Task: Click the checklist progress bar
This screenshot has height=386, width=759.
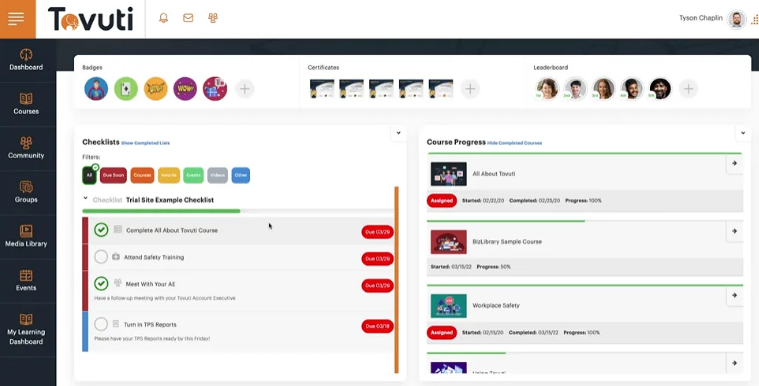Action: click(238, 211)
